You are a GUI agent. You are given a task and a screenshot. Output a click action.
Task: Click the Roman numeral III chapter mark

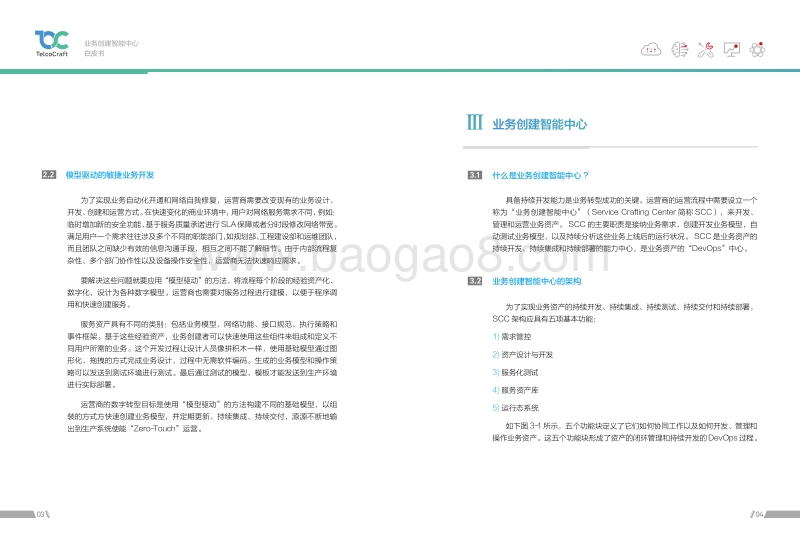pyautogui.click(x=474, y=122)
